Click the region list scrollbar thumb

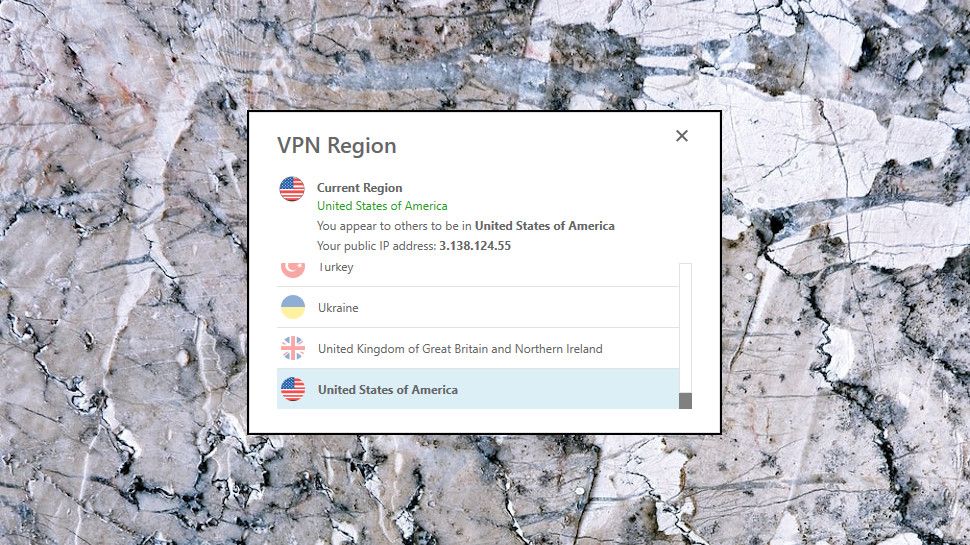(685, 401)
